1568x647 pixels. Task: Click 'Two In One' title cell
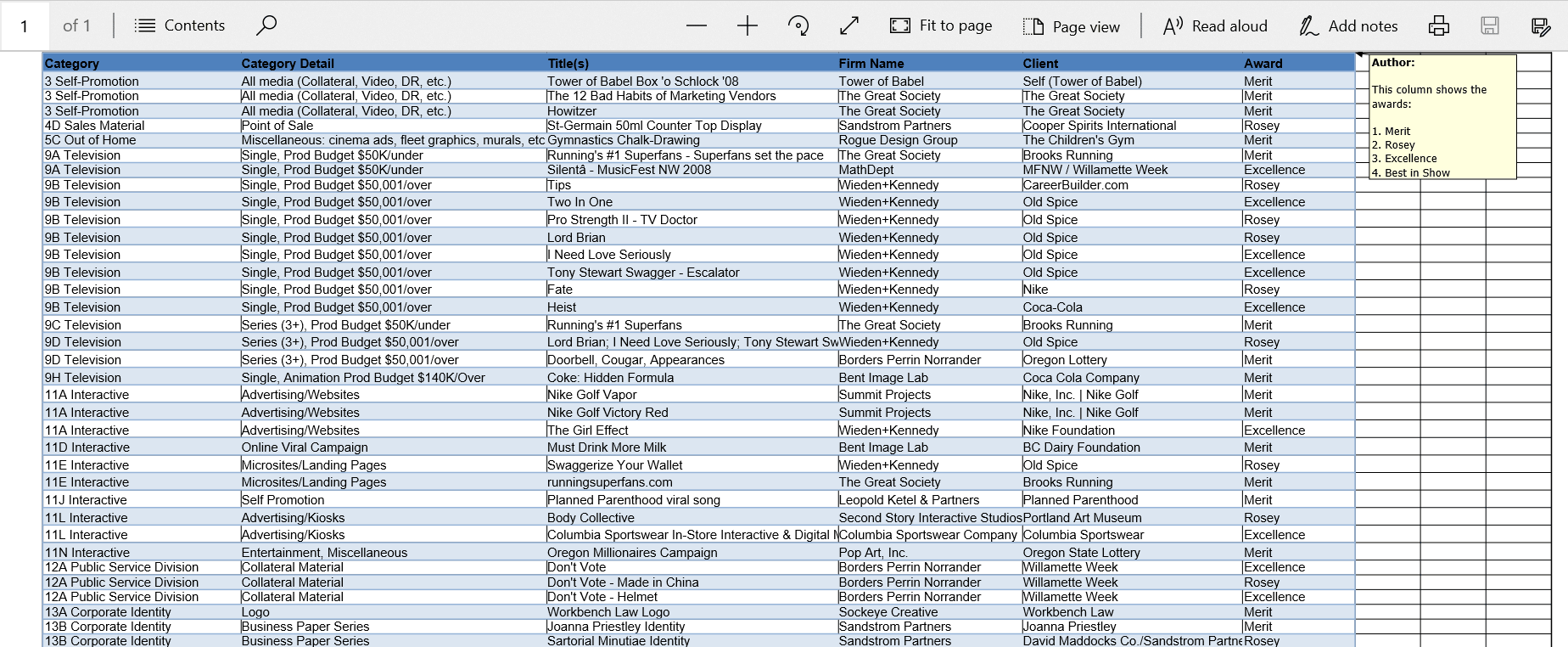(580, 202)
